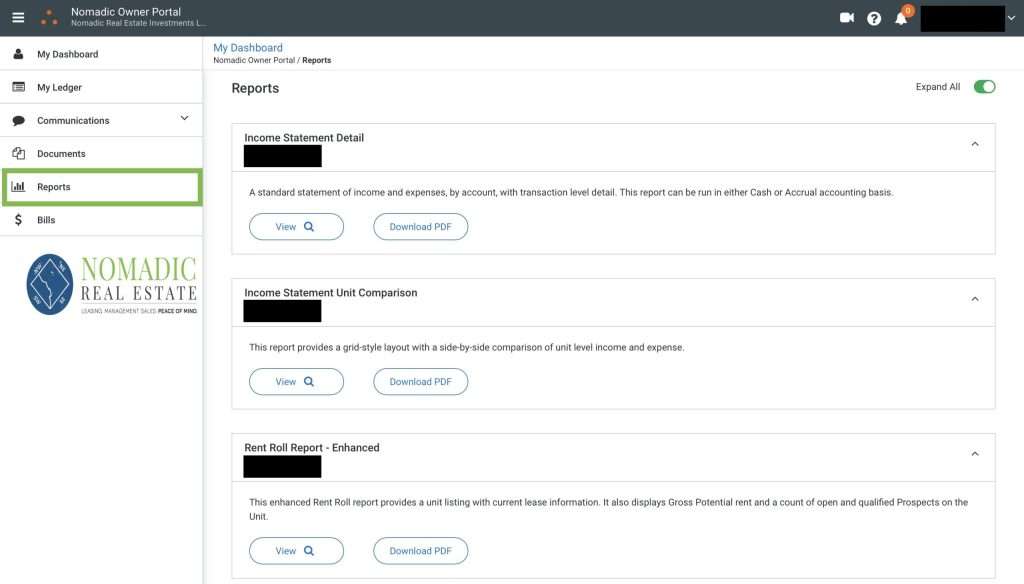This screenshot has height=584, width=1024.
Task: Click the Documents sidebar icon
Action: pyautogui.click(x=18, y=154)
